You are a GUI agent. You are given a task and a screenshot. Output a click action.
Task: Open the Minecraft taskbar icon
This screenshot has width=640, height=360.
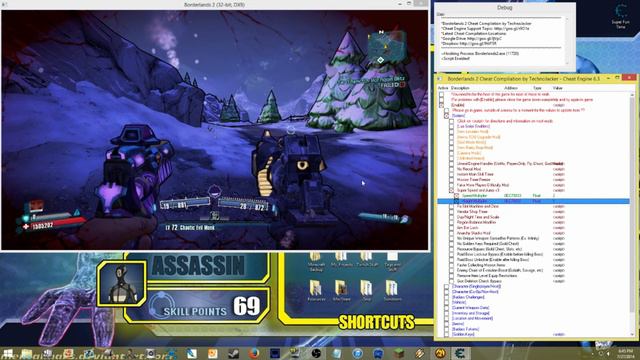399,353
